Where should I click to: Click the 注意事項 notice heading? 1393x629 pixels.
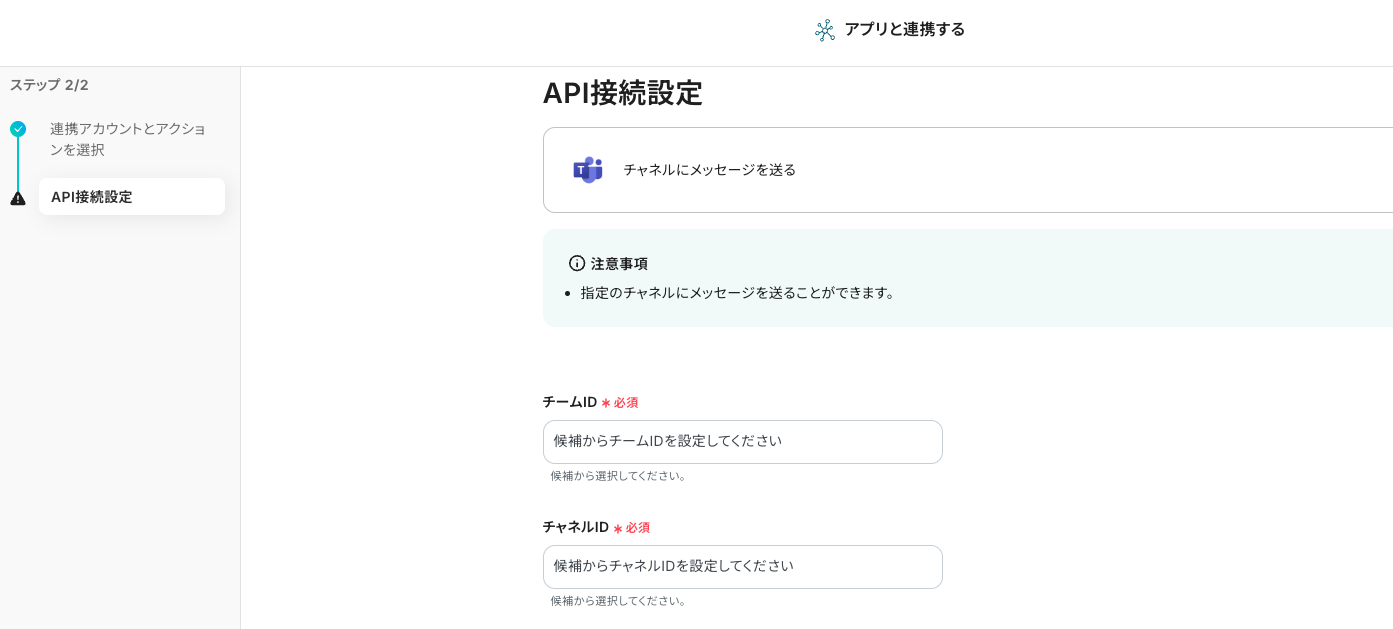pyautogui.click(x=619, y=263)
